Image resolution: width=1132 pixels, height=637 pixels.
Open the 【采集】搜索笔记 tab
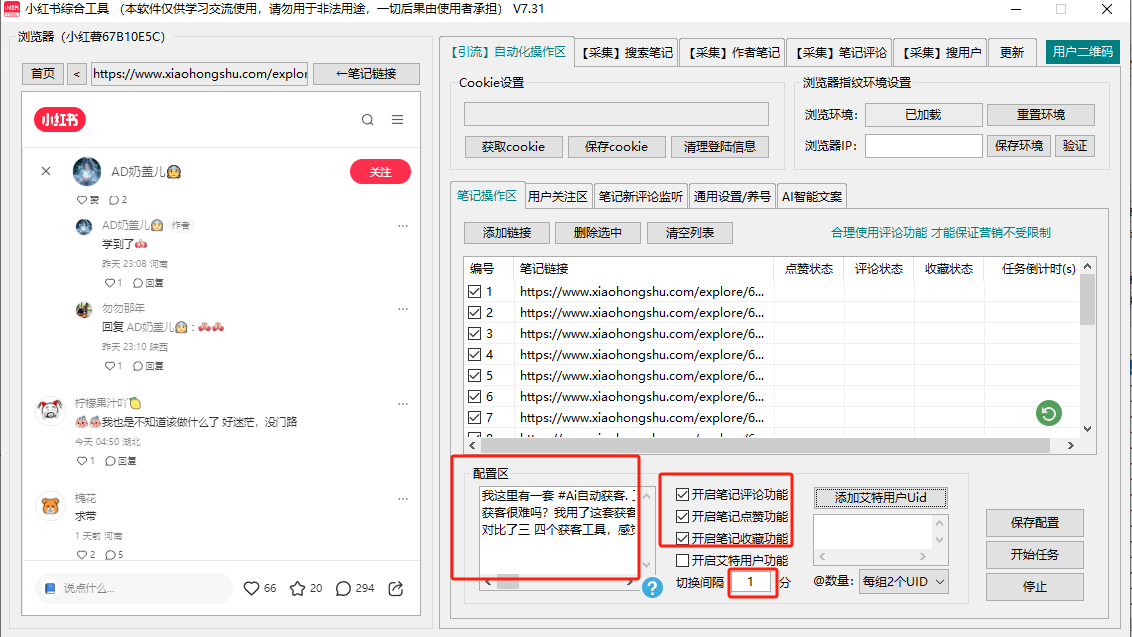[627, 52]
